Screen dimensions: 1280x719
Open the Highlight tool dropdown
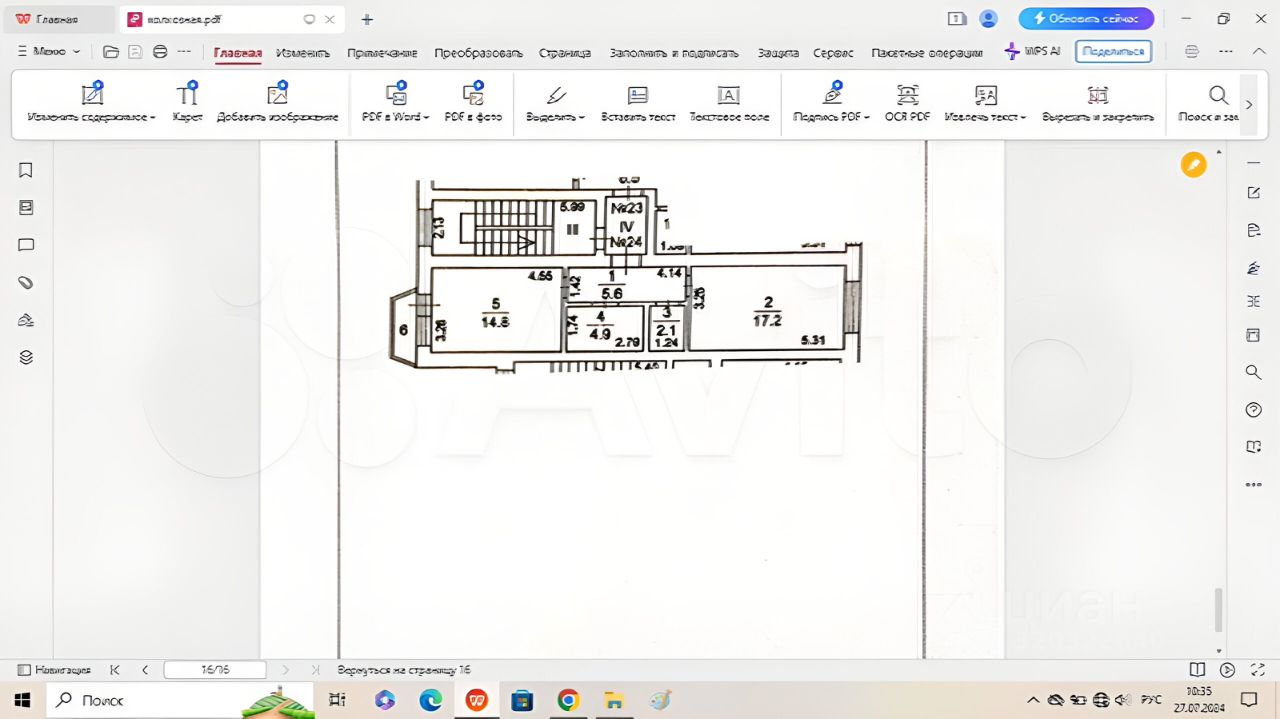point(581,117)
